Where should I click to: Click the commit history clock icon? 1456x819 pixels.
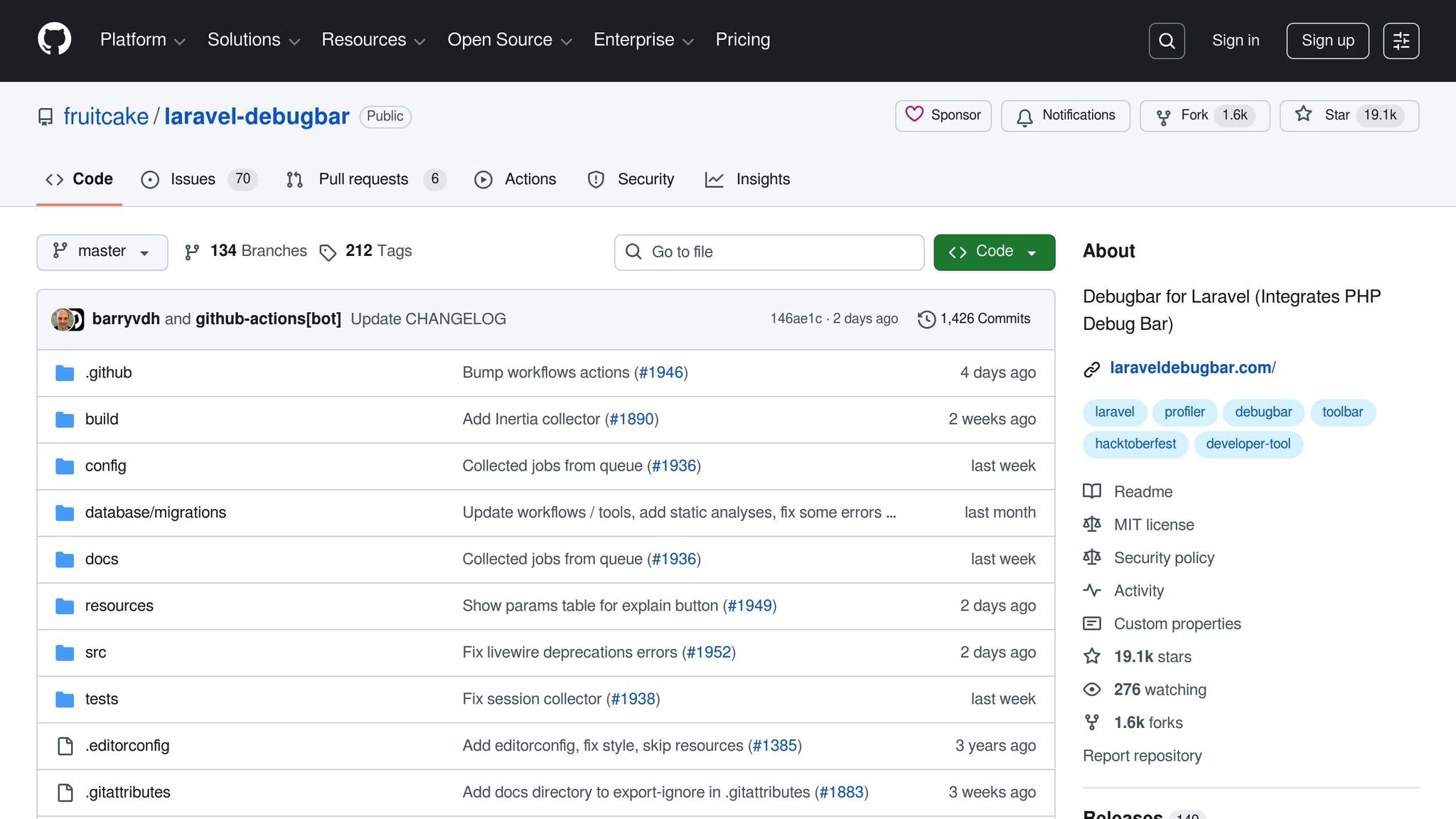click(926, 319)
